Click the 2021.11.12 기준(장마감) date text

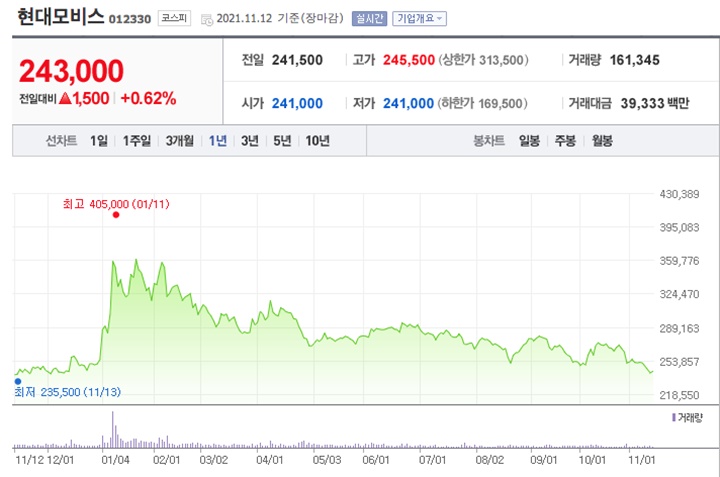pos(280,18)
